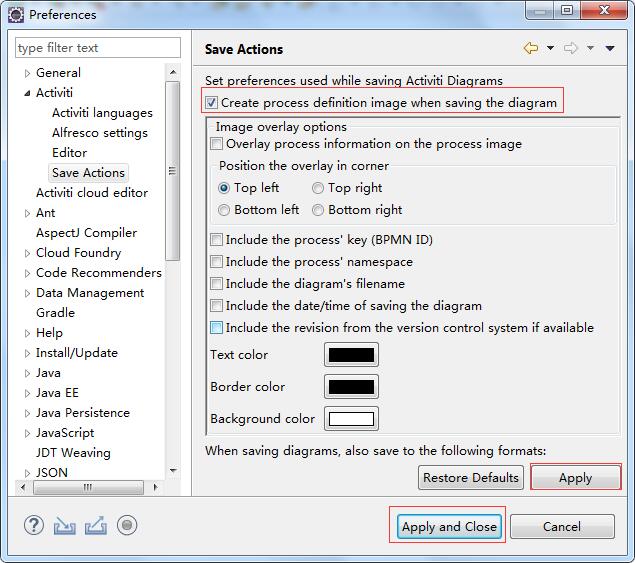This screenshot has height=563, width=635.
Task: Click the tree scrollbar down arrow
Action: point(173,471)
